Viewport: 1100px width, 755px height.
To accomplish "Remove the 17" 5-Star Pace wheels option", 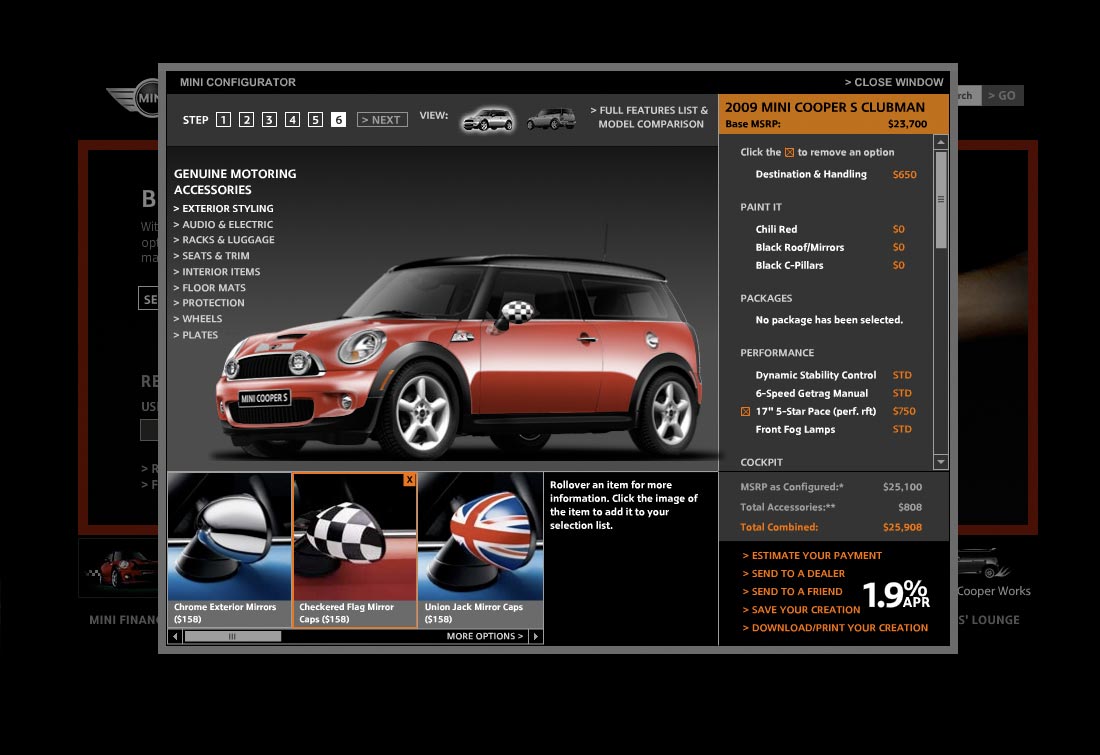I will (745, 411).
